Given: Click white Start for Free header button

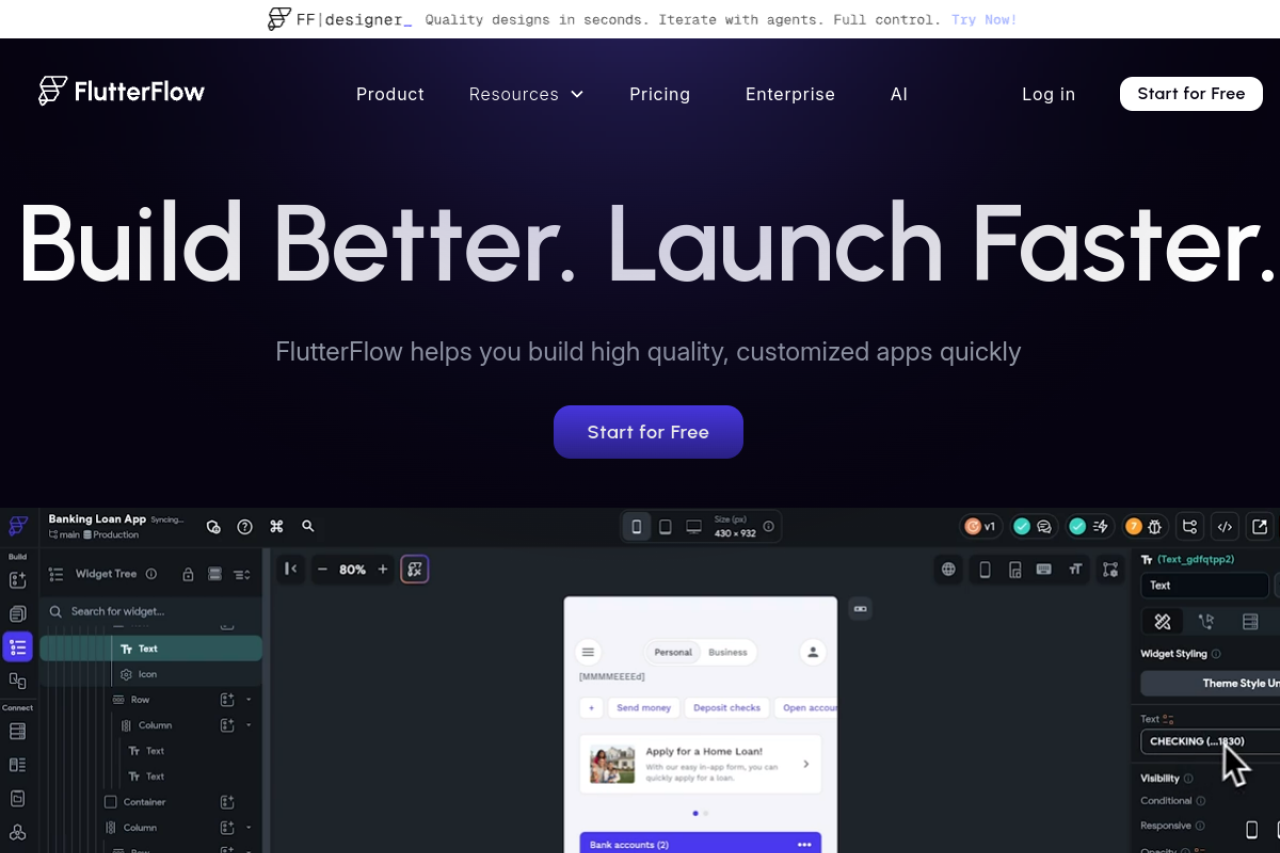Looking at the screenshot, I should pyautogui.click(x=1191, y=94).
